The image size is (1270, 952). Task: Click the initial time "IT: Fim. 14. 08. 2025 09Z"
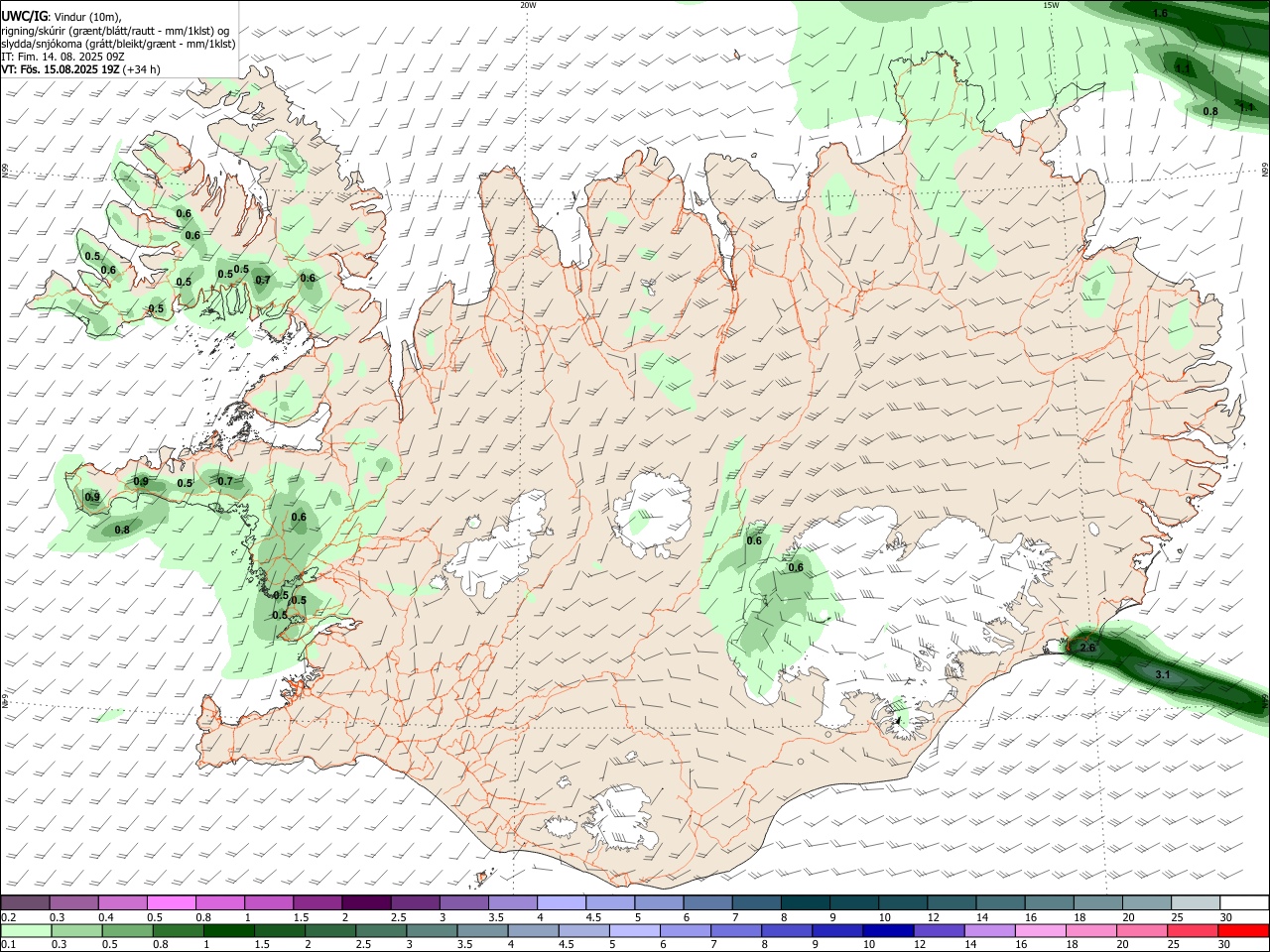click(62, 57)
